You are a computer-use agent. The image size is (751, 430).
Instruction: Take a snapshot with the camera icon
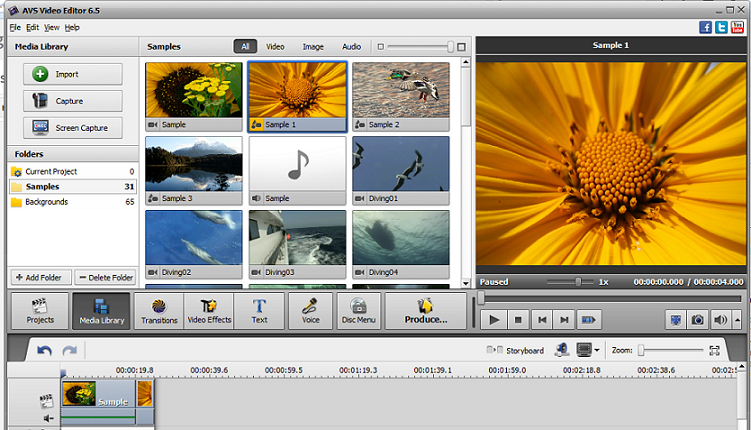pos(697,320)
